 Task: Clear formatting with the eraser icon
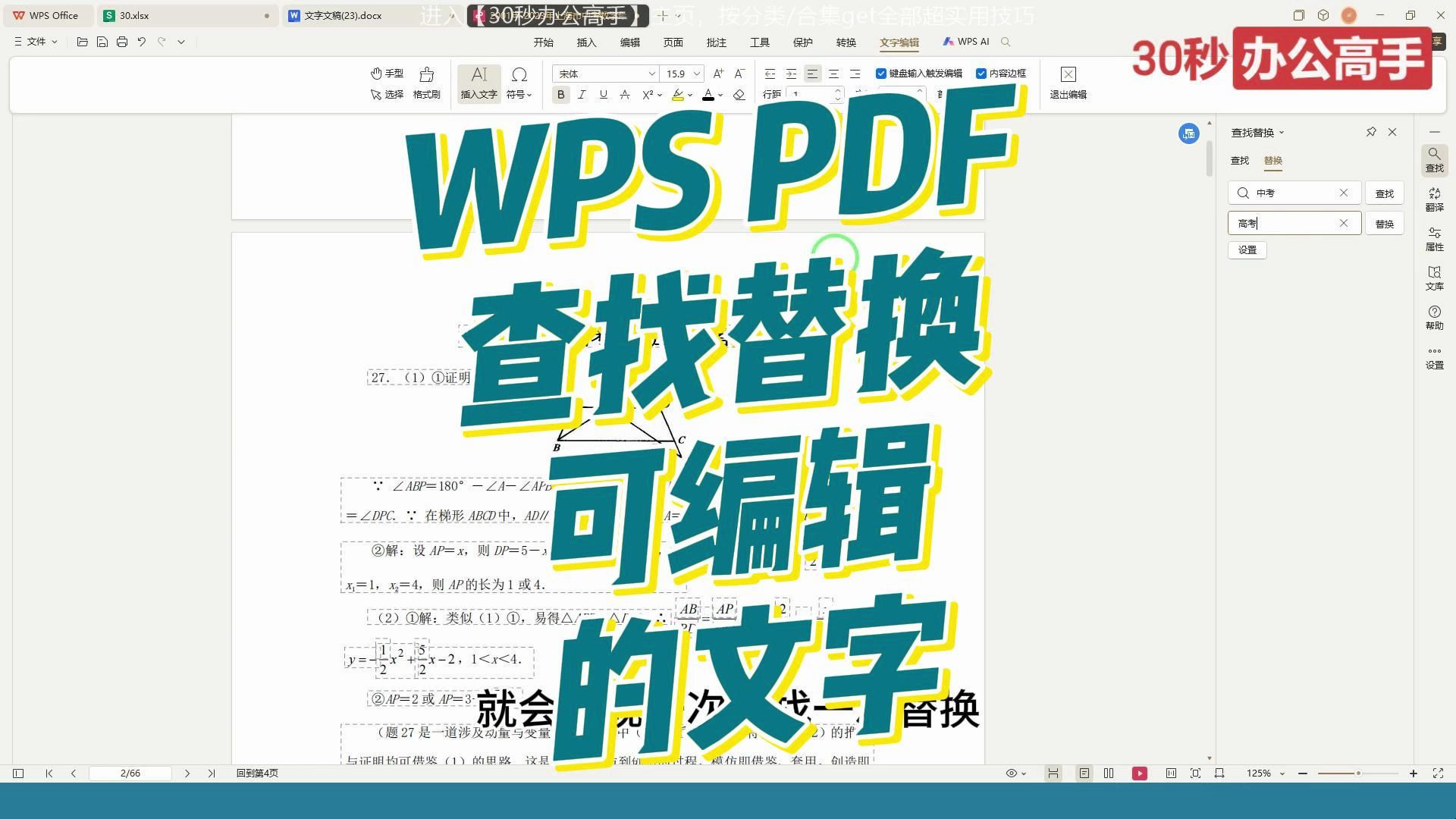(x=739, y=95)
